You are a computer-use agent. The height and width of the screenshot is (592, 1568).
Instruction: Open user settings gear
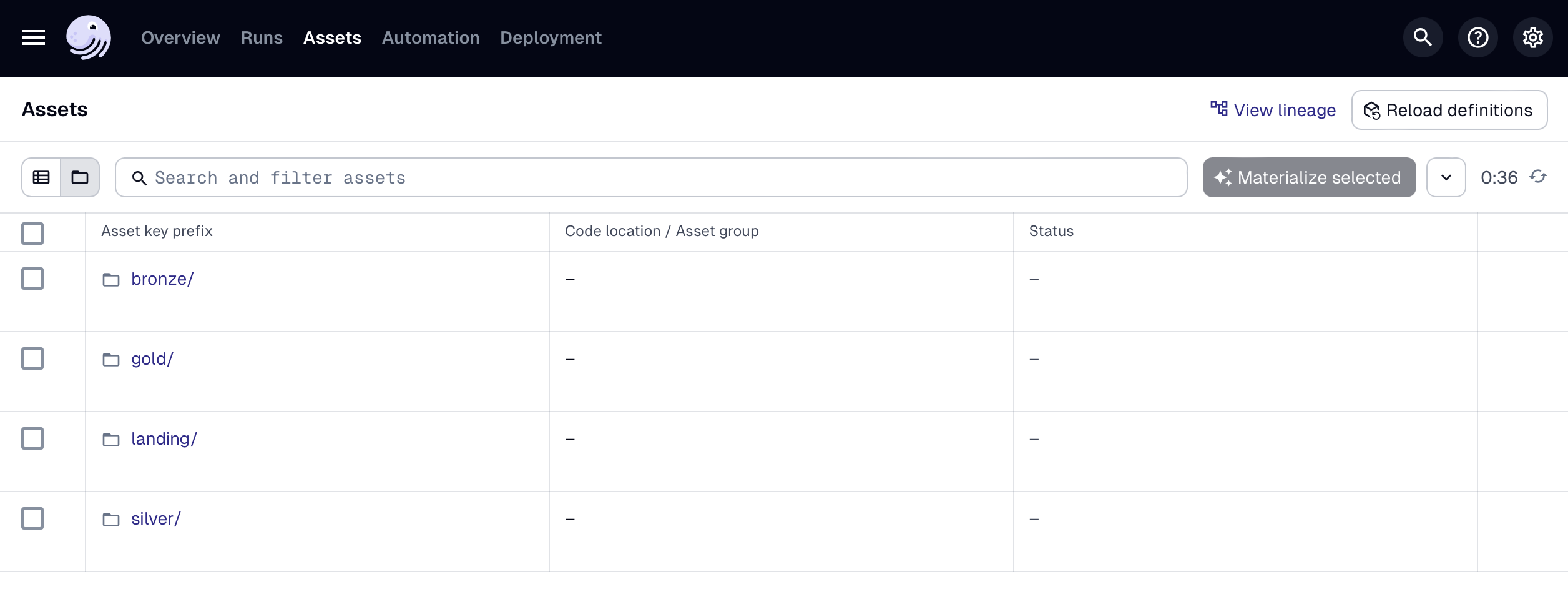(1532, 37)
